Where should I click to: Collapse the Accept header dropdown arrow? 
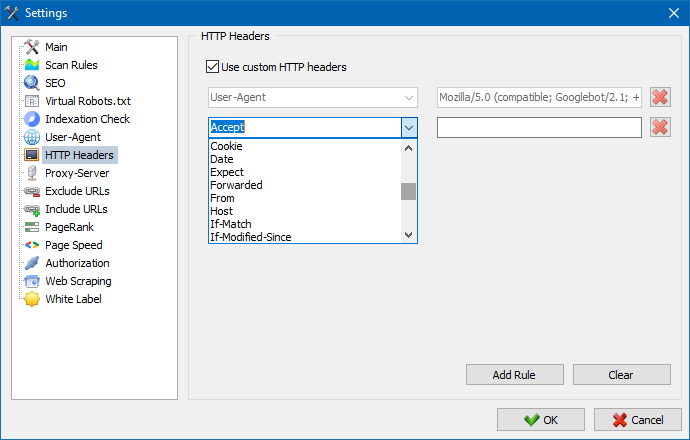click(409, 128)
